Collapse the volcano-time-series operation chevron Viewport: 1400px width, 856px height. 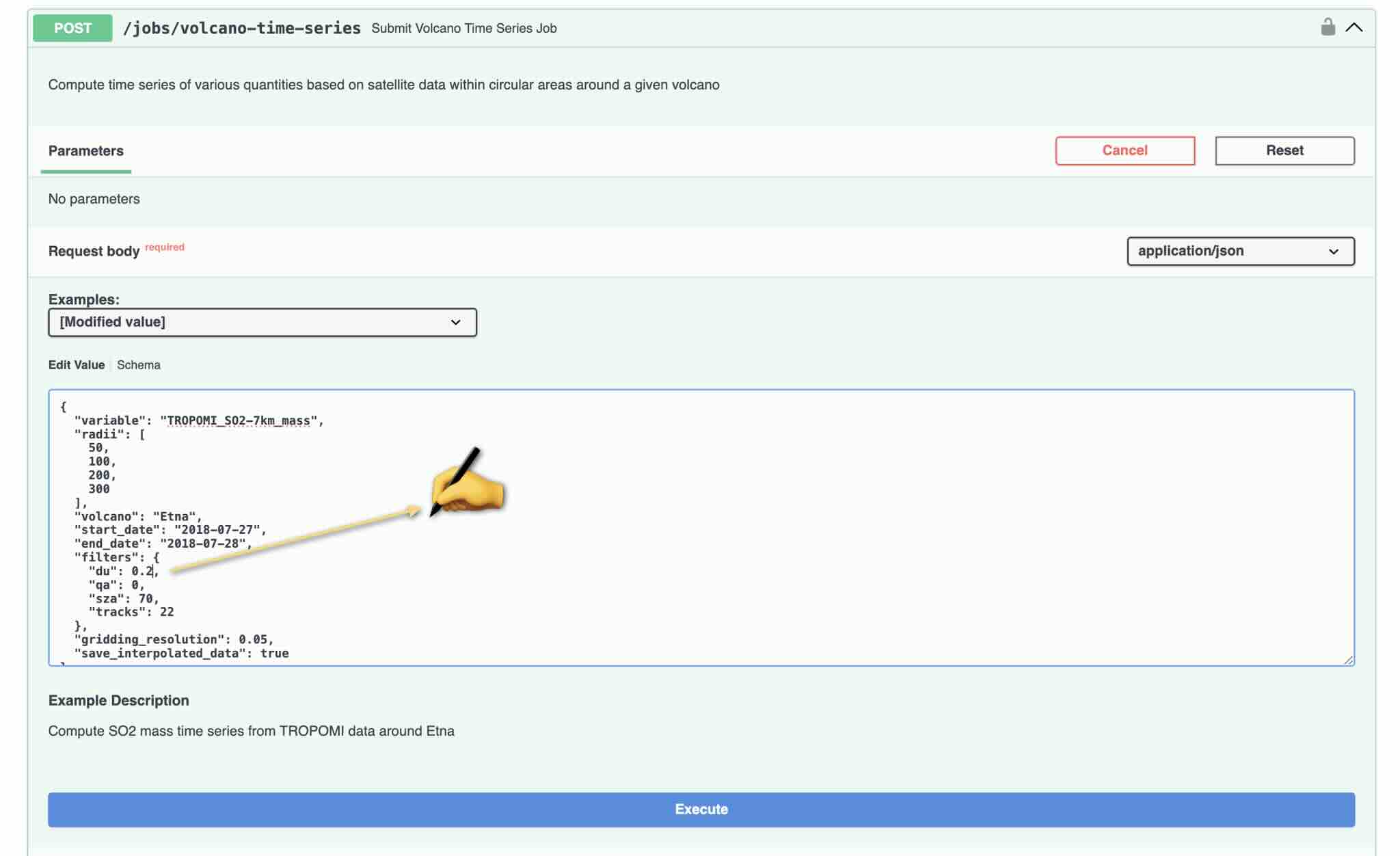(x=1354, y=27)
